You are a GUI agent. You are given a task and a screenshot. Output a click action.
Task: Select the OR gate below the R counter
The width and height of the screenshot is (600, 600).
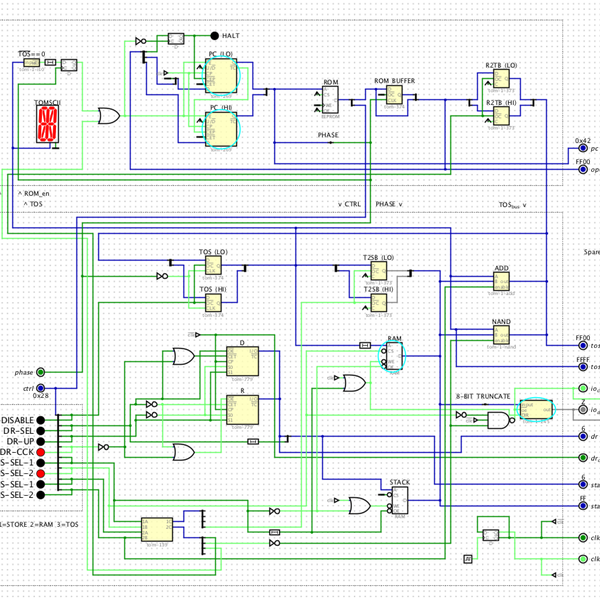[184, 452]
